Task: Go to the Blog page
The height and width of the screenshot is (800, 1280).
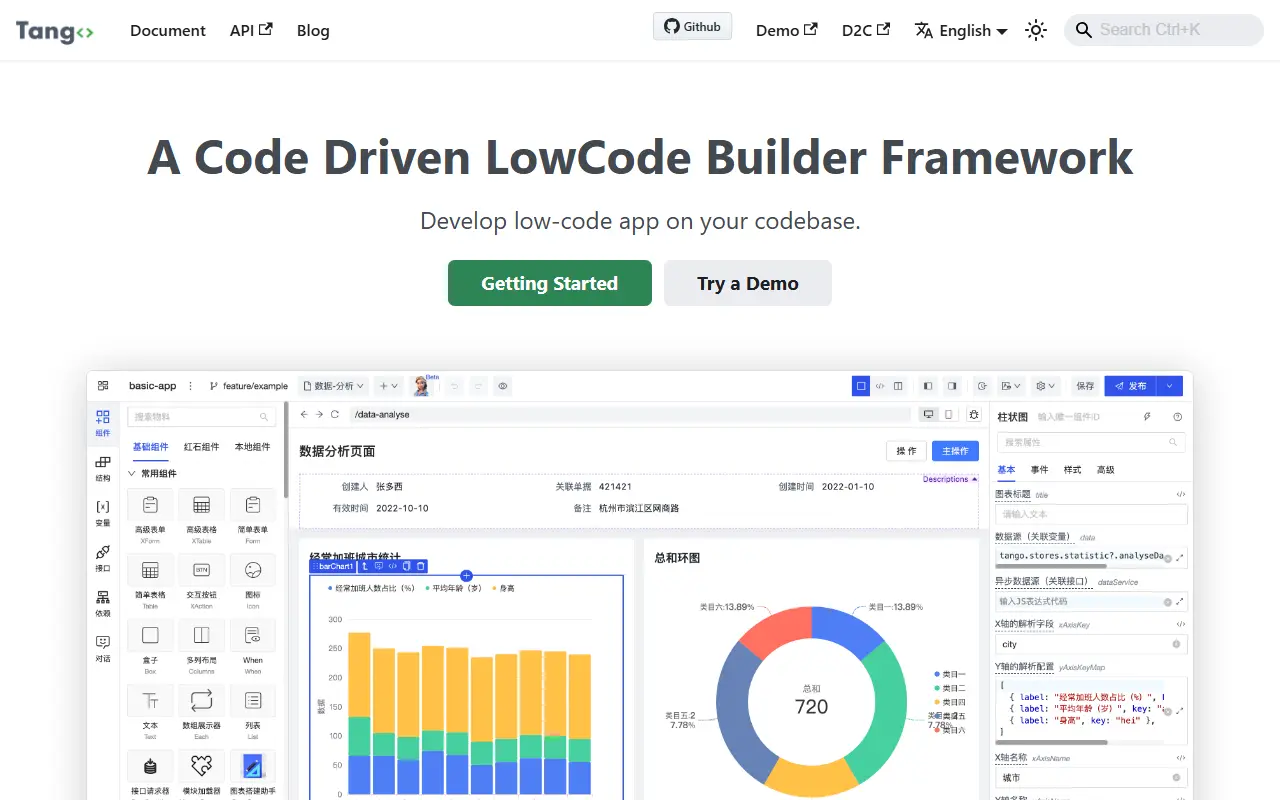Action: 313,30
